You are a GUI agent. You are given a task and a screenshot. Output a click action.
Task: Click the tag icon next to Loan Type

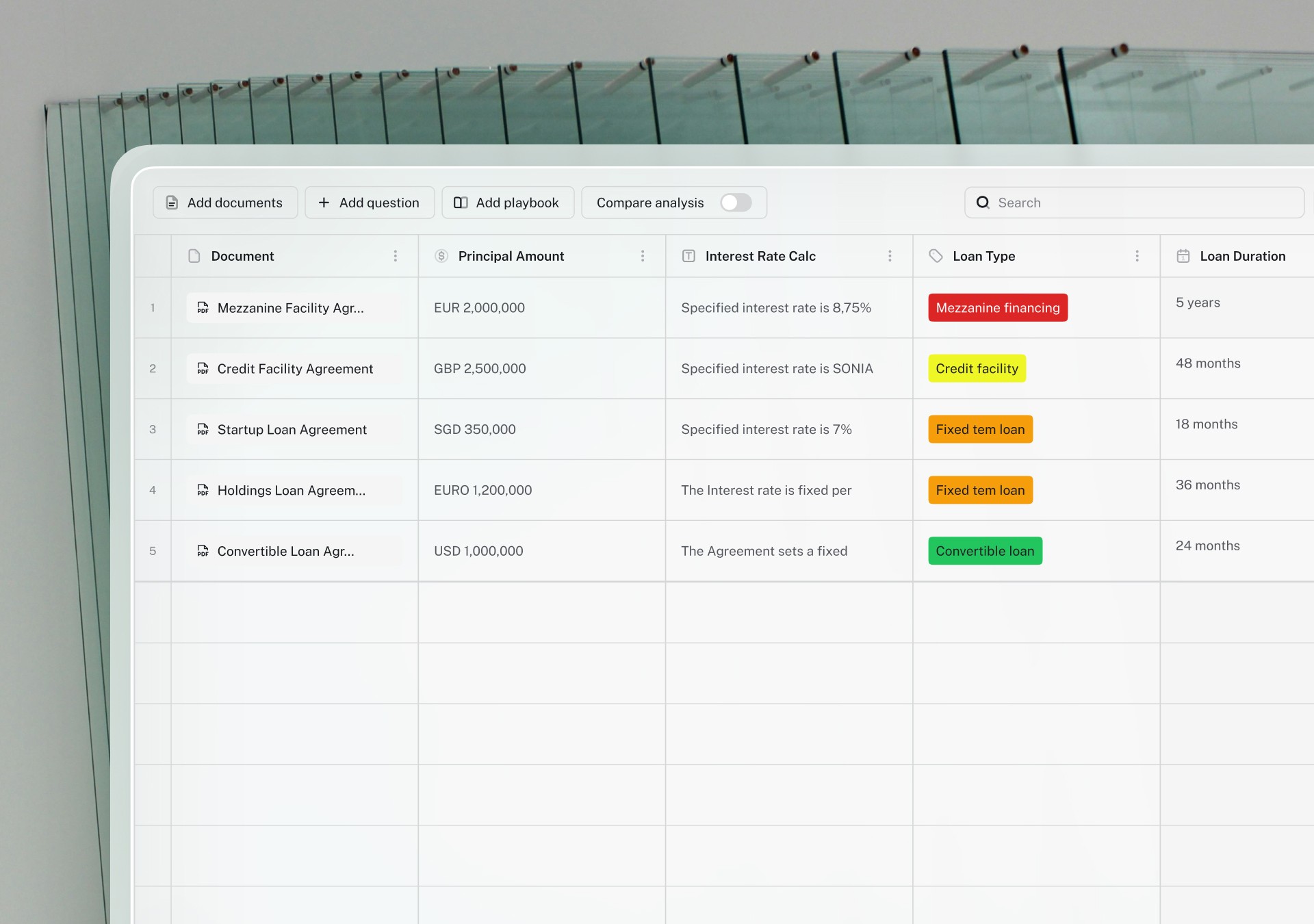point(935,256)
